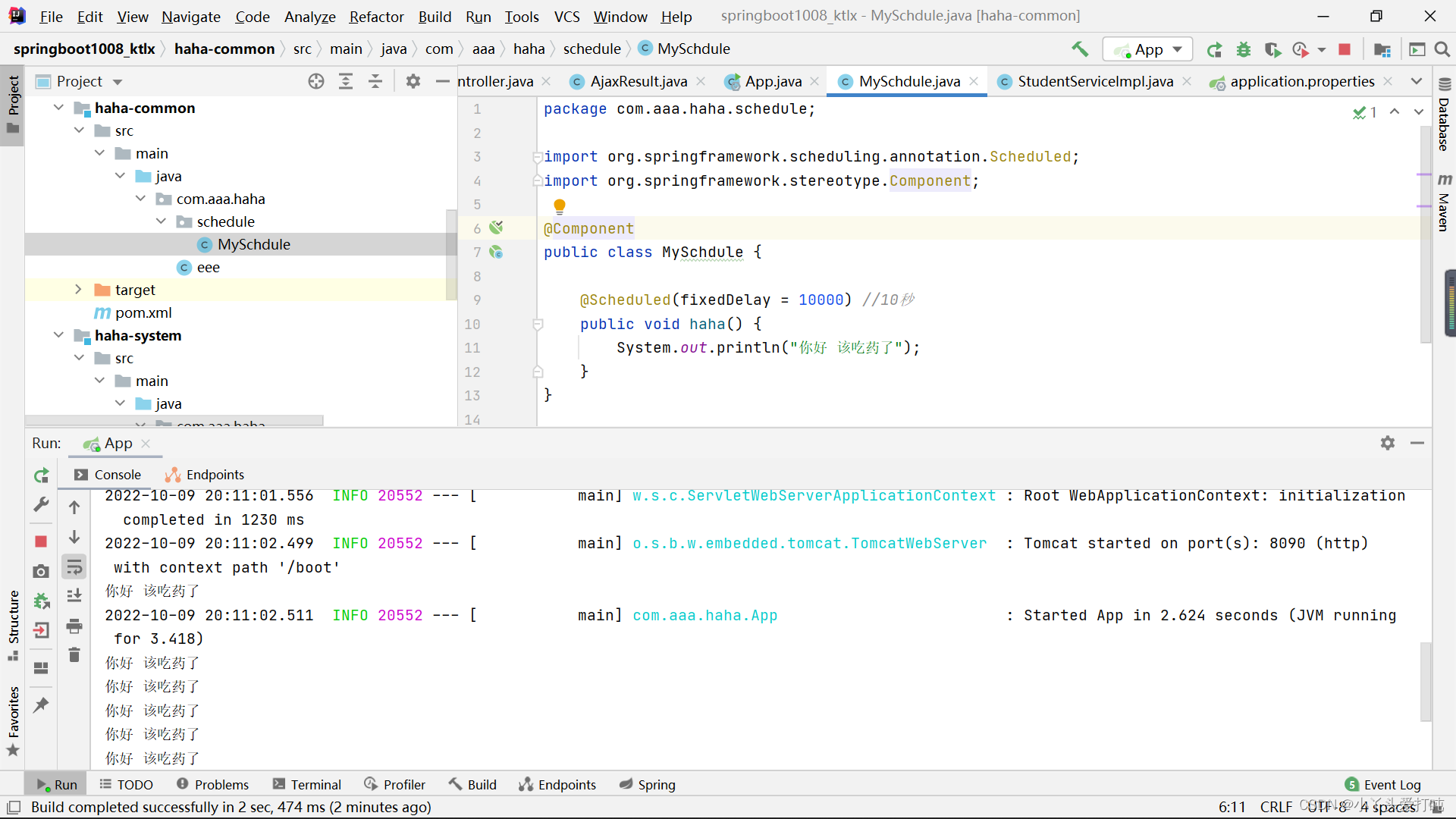The height and width of the screenshot is (819, 1456).
Task: Open the Analyze menu
Action: (x=309, y=16)
